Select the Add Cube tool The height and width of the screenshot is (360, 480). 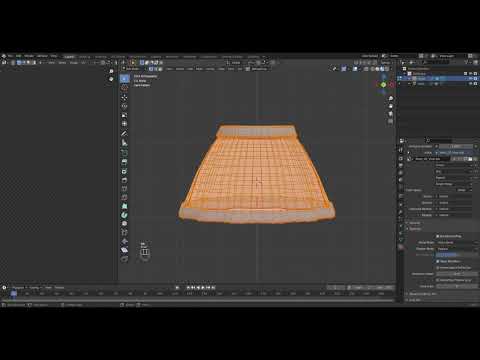tap(124, 152)
